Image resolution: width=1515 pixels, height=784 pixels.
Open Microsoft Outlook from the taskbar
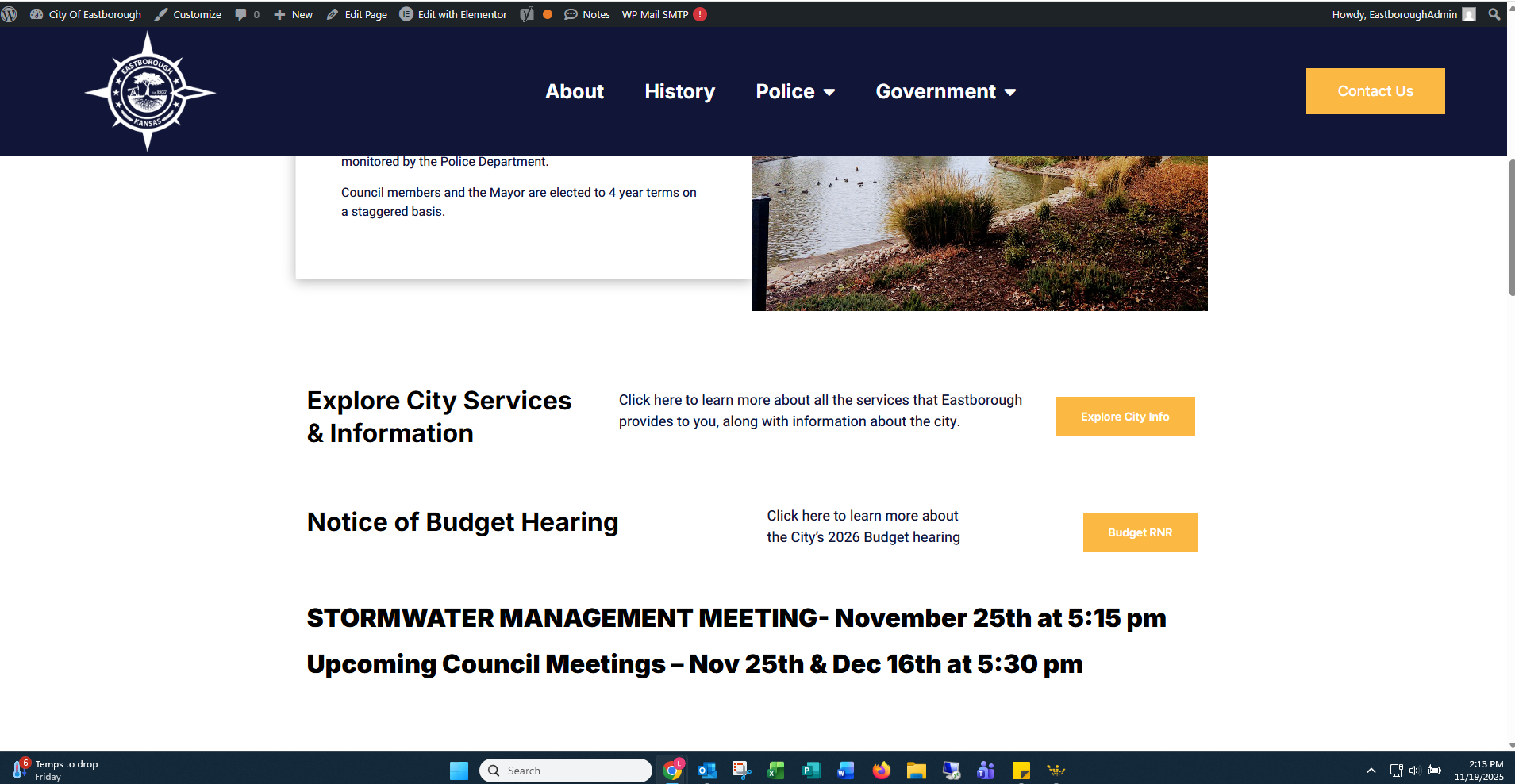click(706, 771)
